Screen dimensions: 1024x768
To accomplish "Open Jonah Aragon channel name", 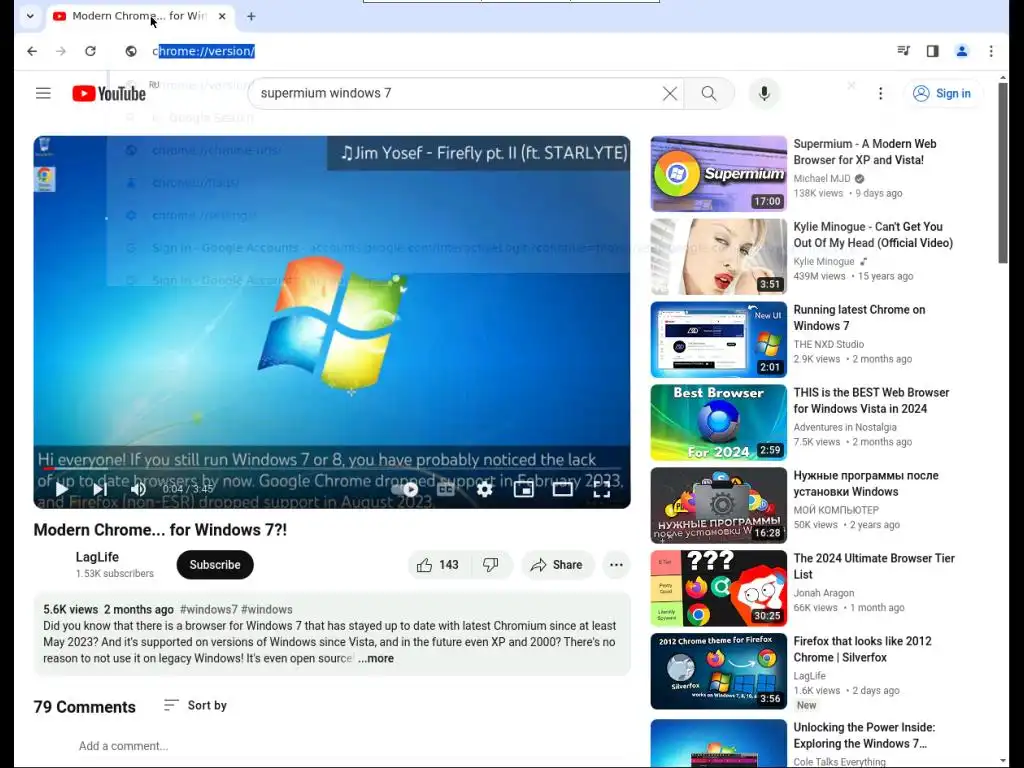I will click(824, 593).
